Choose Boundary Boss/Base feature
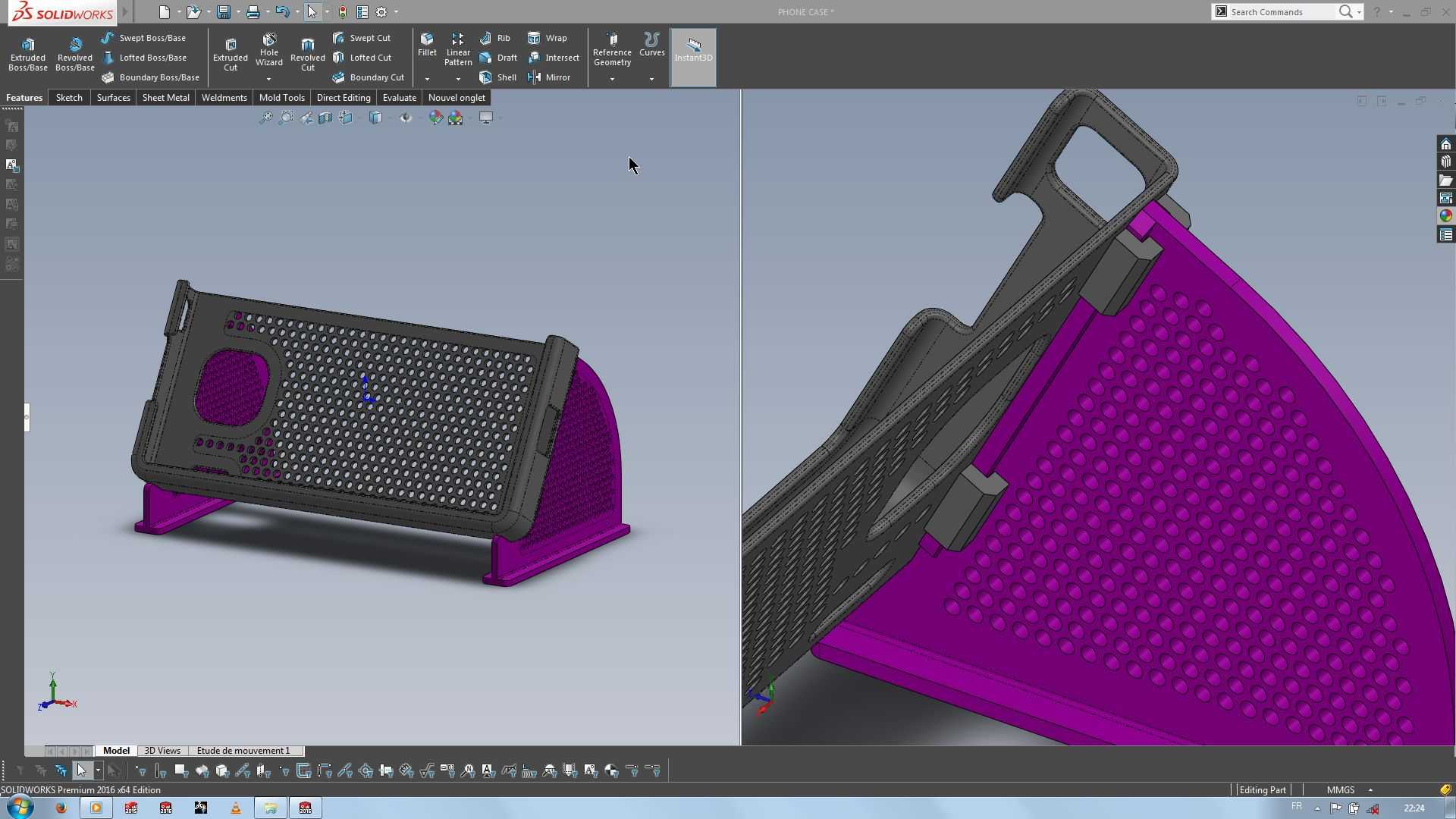 click(x=150, y=77)
